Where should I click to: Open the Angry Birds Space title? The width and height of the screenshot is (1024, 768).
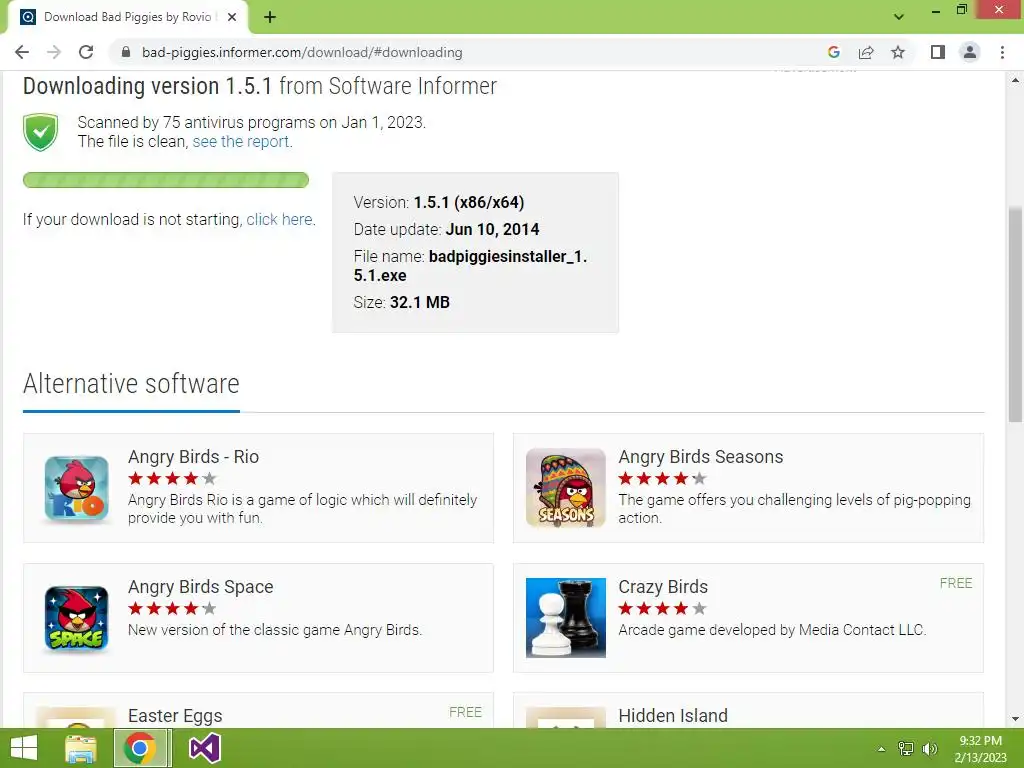click(x=200, y=586)
